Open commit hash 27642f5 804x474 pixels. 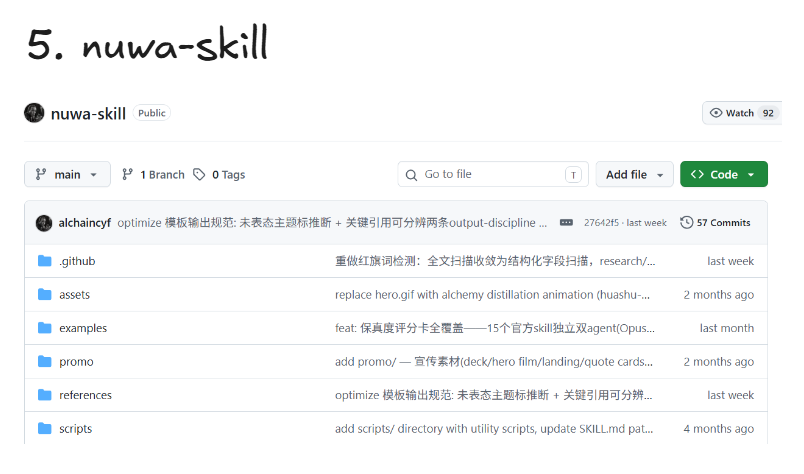[x=601, y=223]
